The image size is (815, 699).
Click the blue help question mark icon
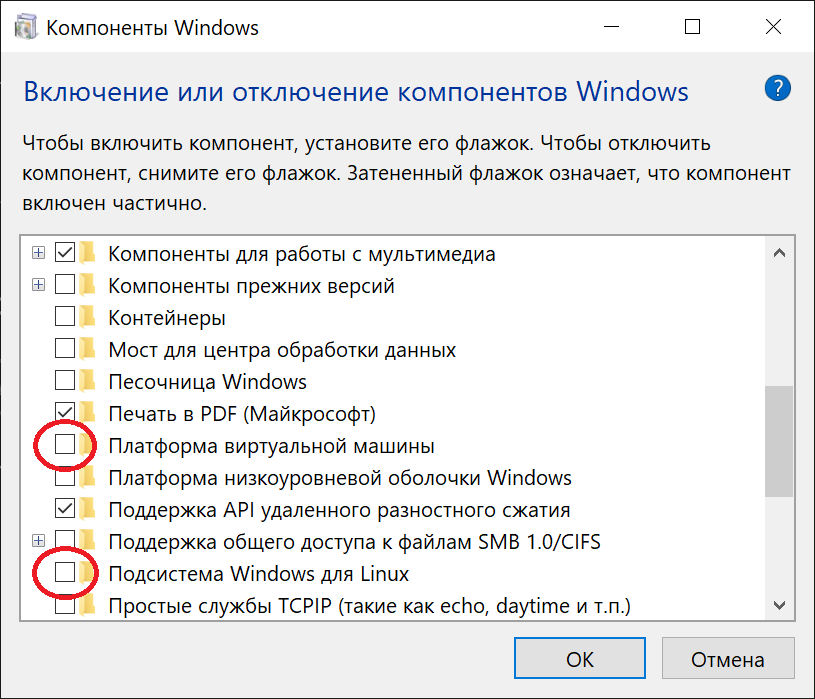777,88
